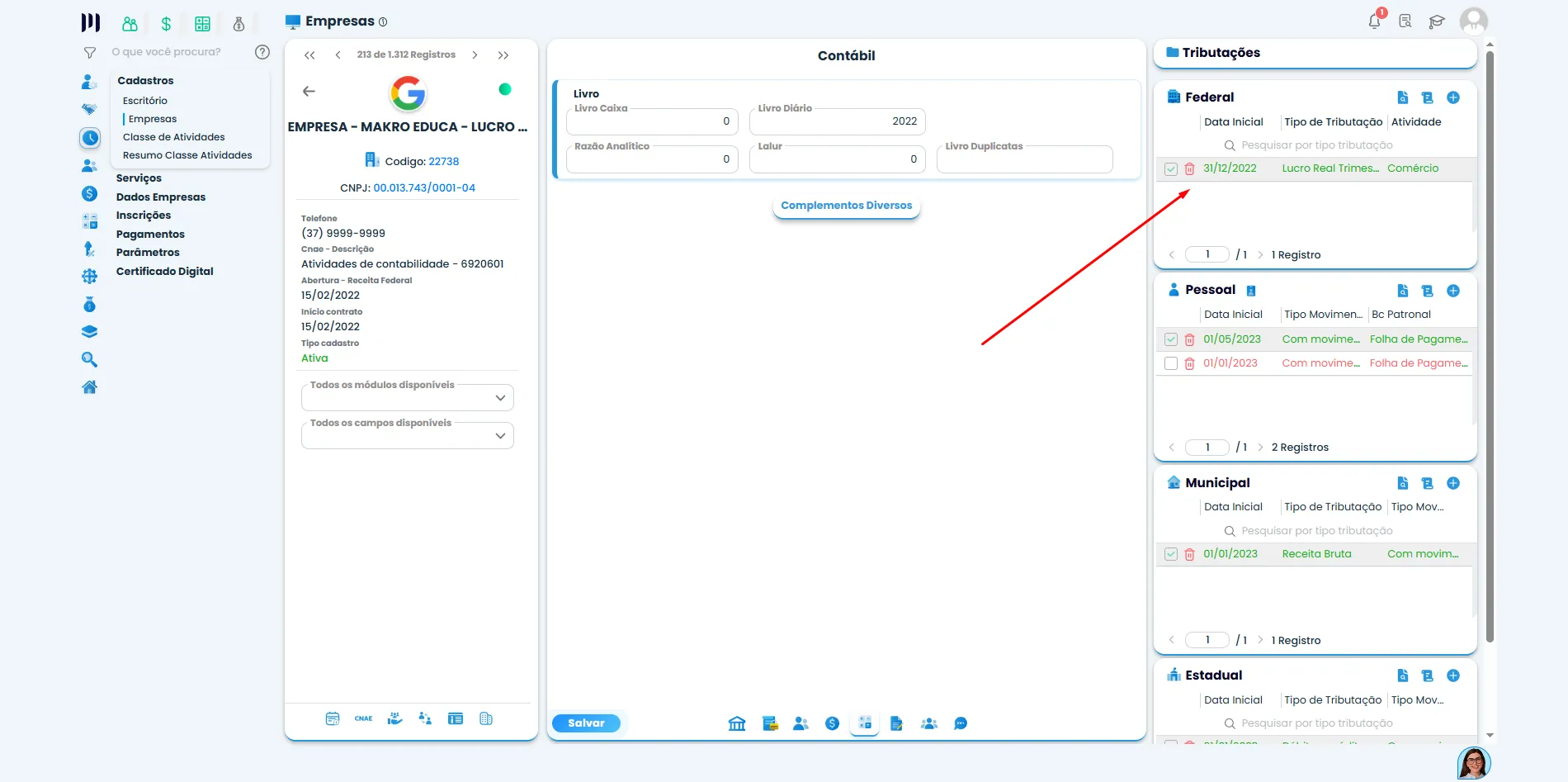The image size is (1568, 782).
Task: Click the company code 22738 link
Action: [x=444, y=161]
